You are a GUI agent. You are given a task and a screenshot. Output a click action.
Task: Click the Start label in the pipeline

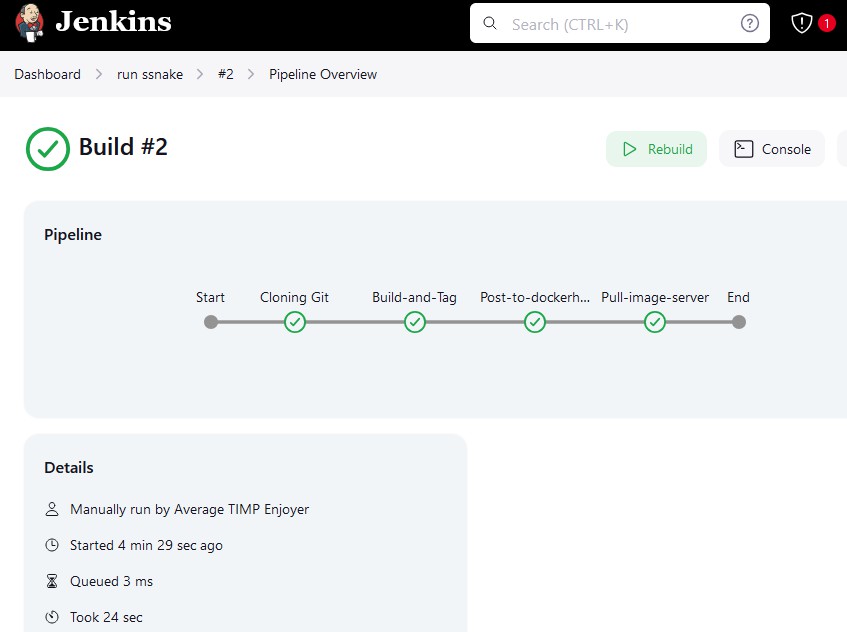[x=210, y=297]
